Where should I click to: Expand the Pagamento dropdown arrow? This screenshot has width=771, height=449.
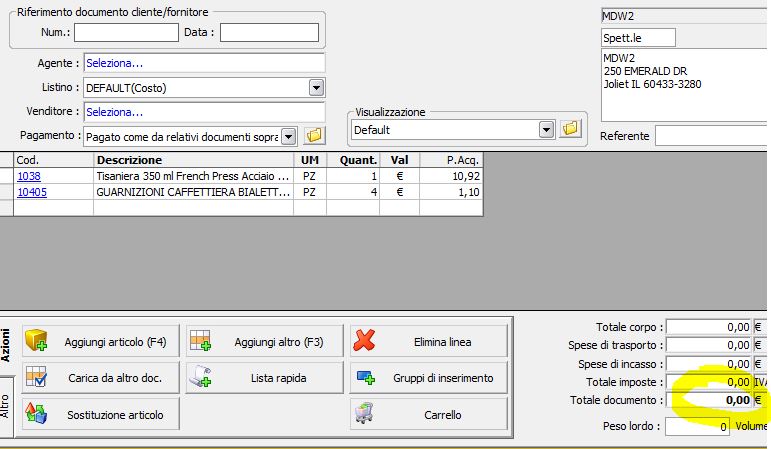point(289,136)
